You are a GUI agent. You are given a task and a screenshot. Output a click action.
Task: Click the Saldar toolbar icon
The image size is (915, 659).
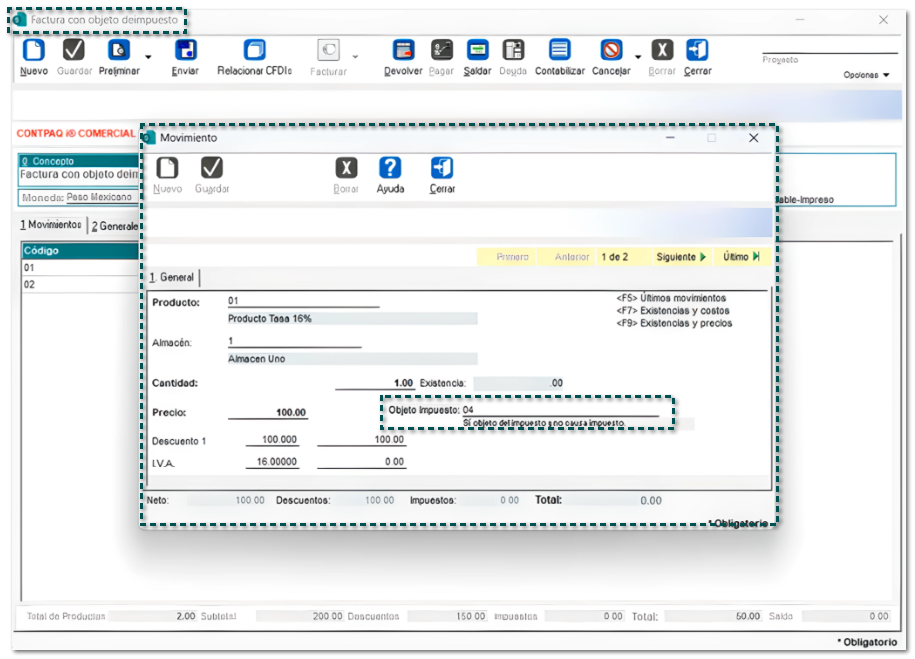(478, 51)
